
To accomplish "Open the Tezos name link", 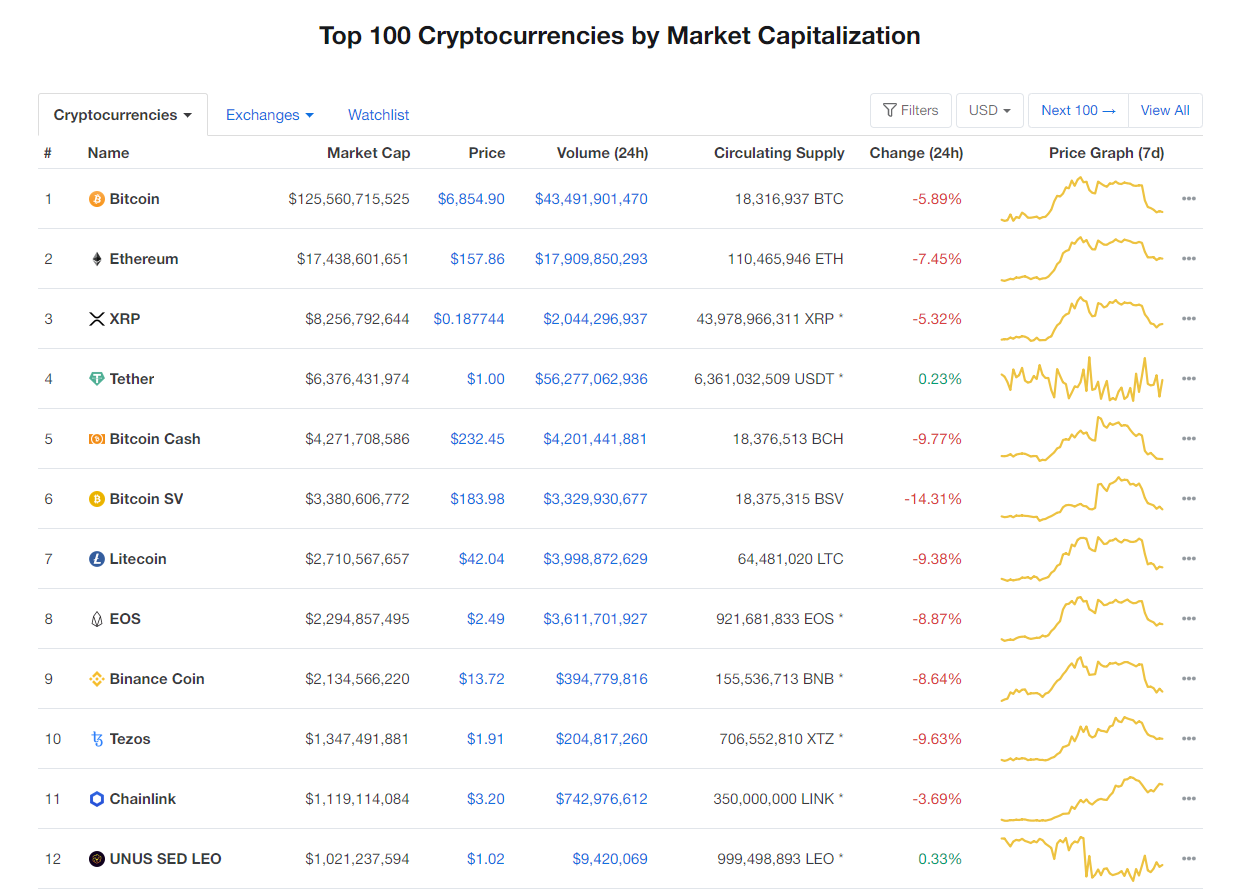I will click(x=130, y=739).
